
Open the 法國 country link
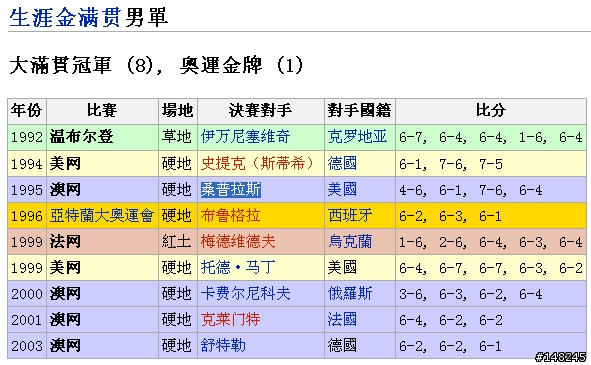tap(342, 320)
